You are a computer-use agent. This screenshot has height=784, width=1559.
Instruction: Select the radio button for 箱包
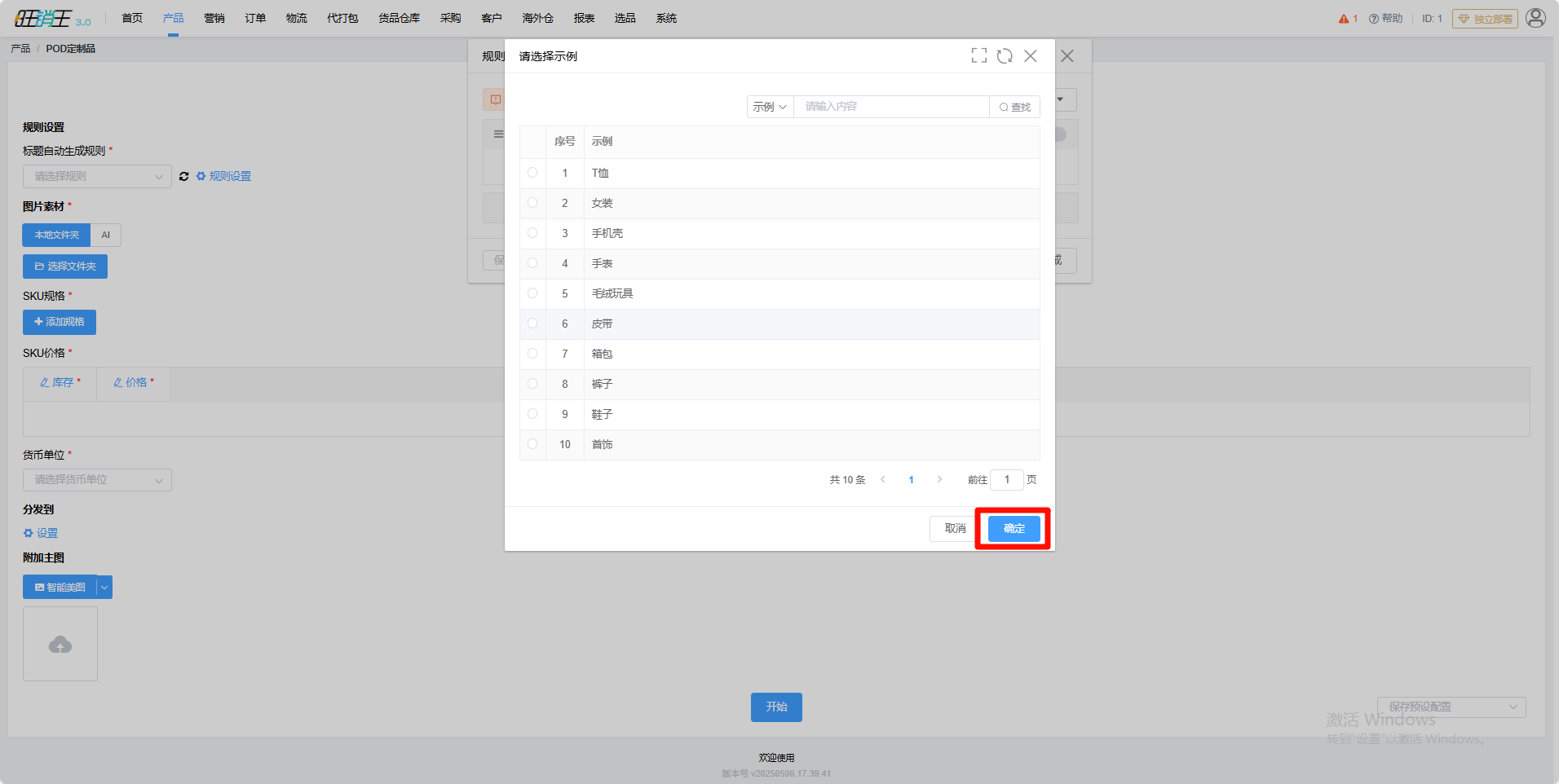(x=532, y=354)
